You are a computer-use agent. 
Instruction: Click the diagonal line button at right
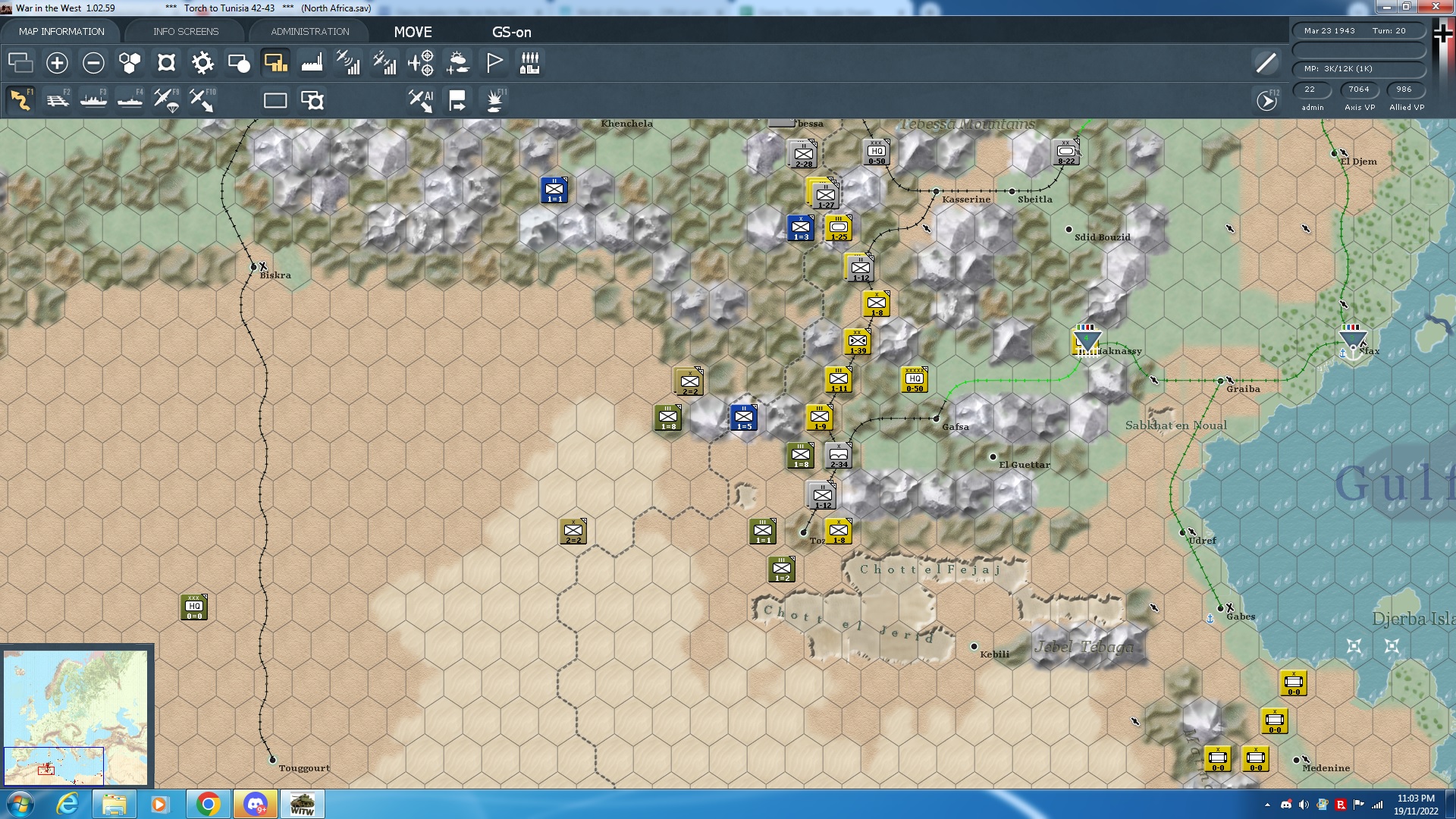(x=1266, y=63)
